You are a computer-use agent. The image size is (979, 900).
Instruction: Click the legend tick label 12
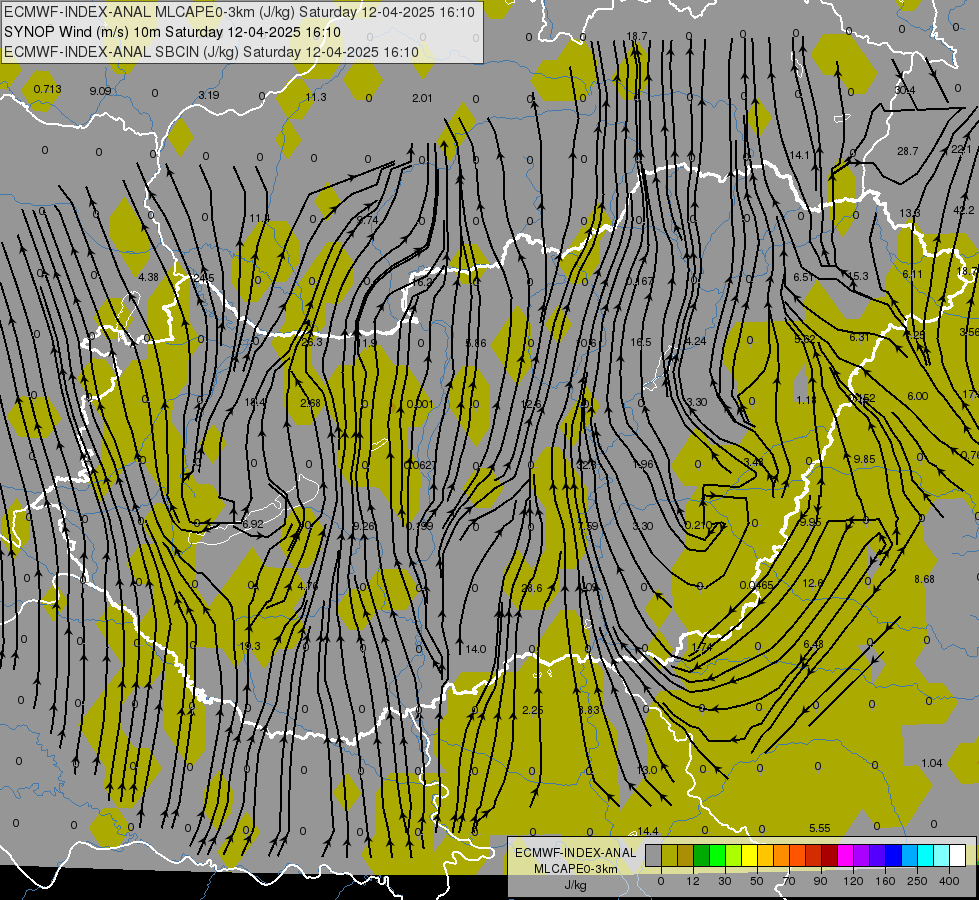pyautogui.click(x=693, y=881)
